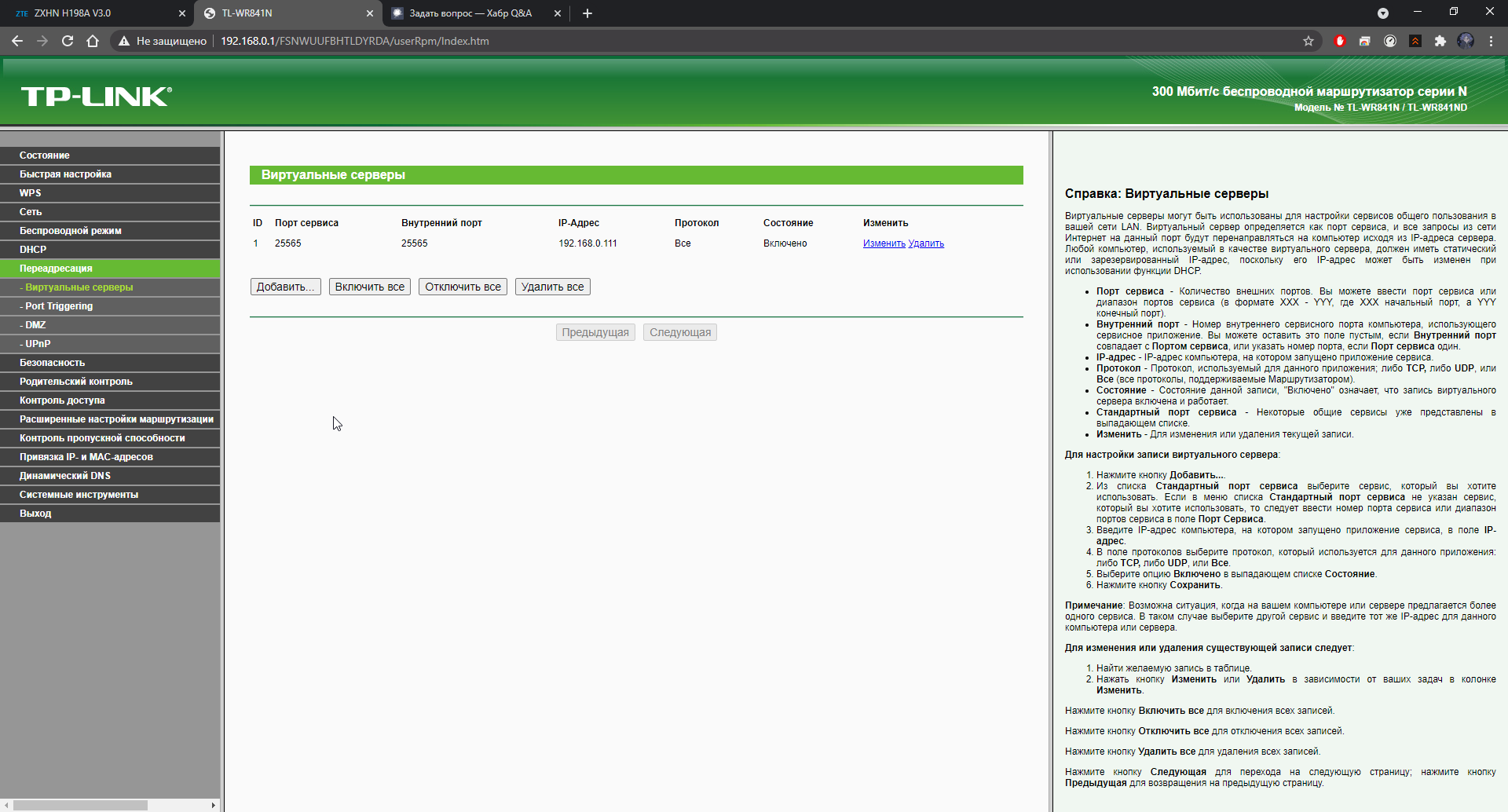1508x812 pixels.
Task: Click the Следующая page button
Action: click(680, 332)
